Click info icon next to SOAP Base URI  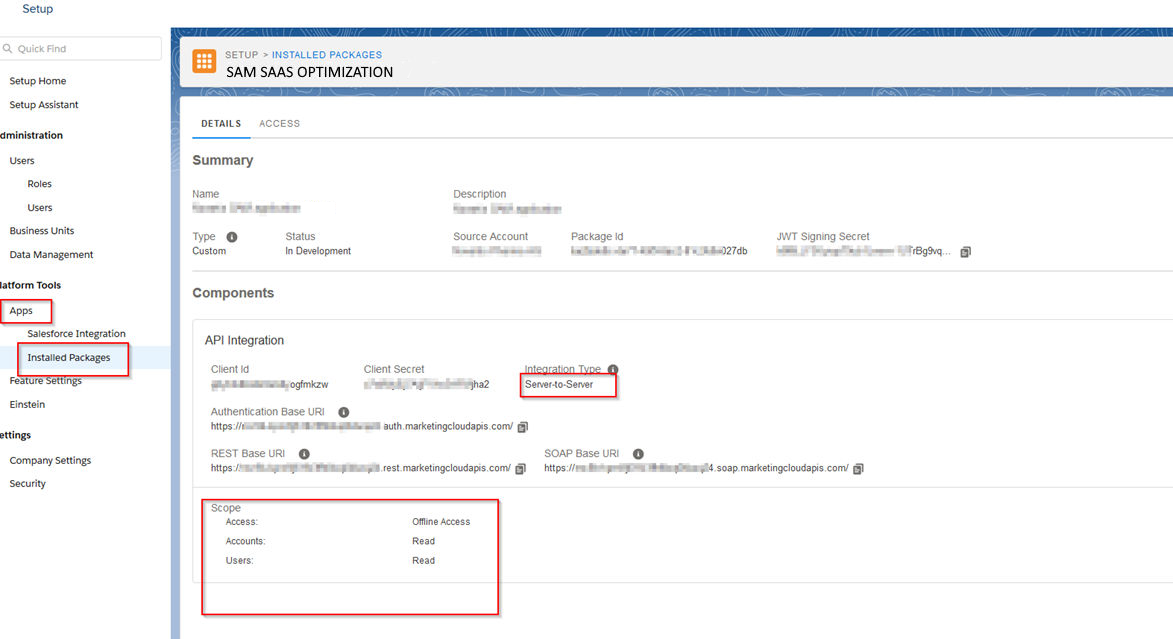tap(638, 454)
